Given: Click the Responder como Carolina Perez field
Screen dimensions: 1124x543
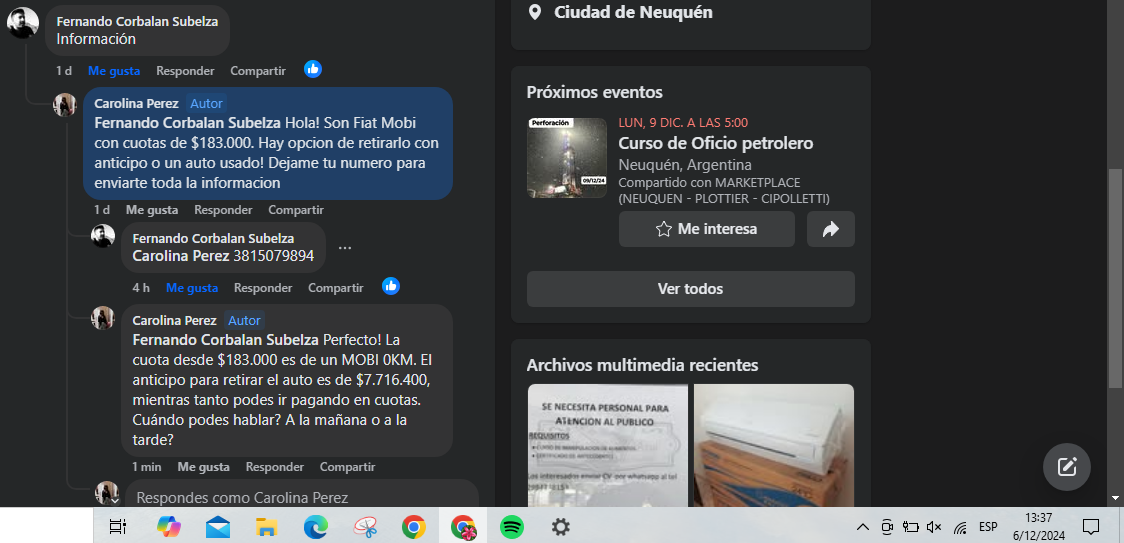Looking at the screenshot, I should point(300,497).
